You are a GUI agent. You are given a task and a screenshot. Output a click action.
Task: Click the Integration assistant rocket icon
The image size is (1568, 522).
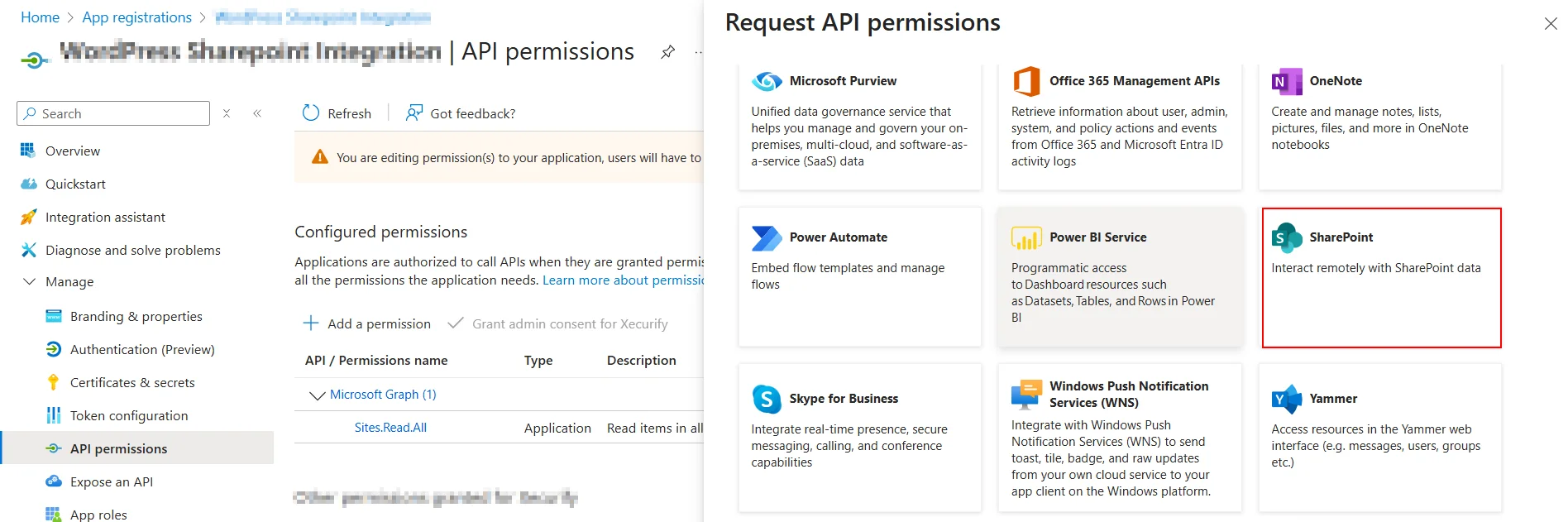(28, 217)
